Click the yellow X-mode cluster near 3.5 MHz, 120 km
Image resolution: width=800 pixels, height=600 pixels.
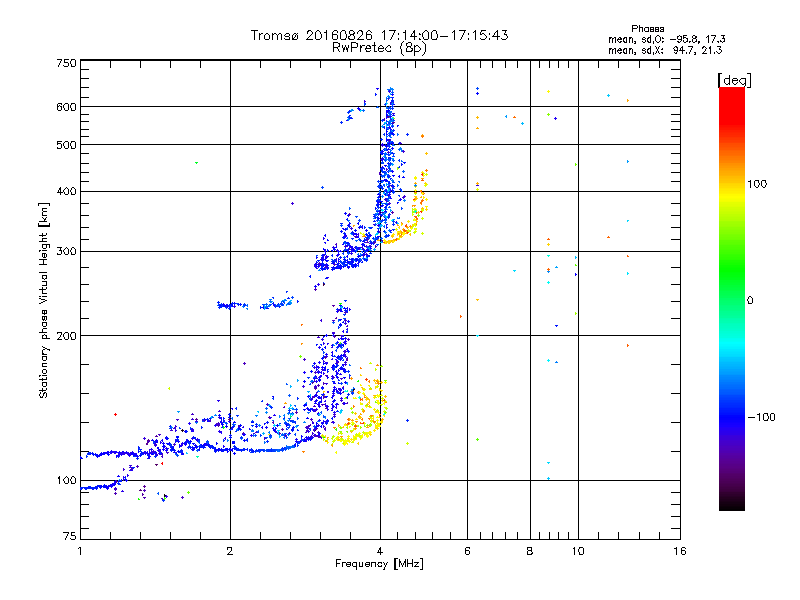pyautogui.click(x=349, y=437)
